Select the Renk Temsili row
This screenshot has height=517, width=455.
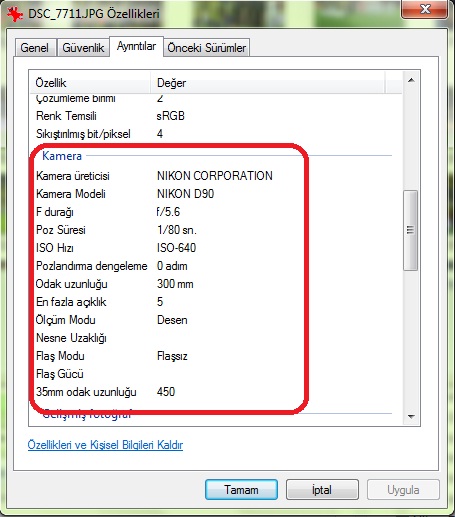pos(216,116)
